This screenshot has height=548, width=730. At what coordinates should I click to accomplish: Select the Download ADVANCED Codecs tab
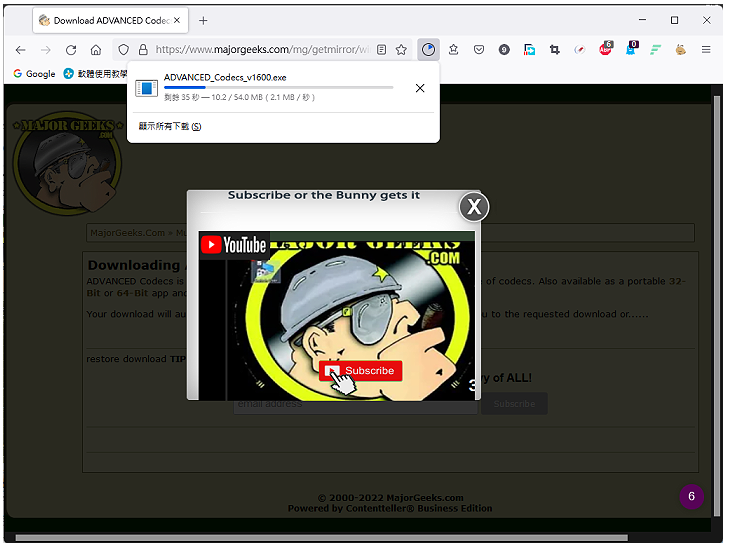(110, 20)
